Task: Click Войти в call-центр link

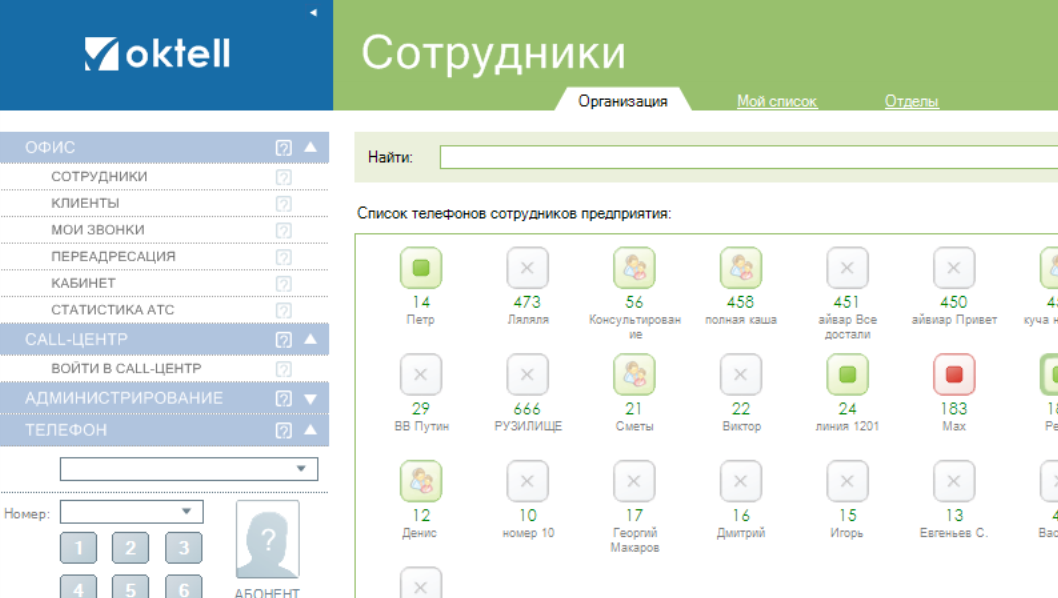Action: pos(126,369)
